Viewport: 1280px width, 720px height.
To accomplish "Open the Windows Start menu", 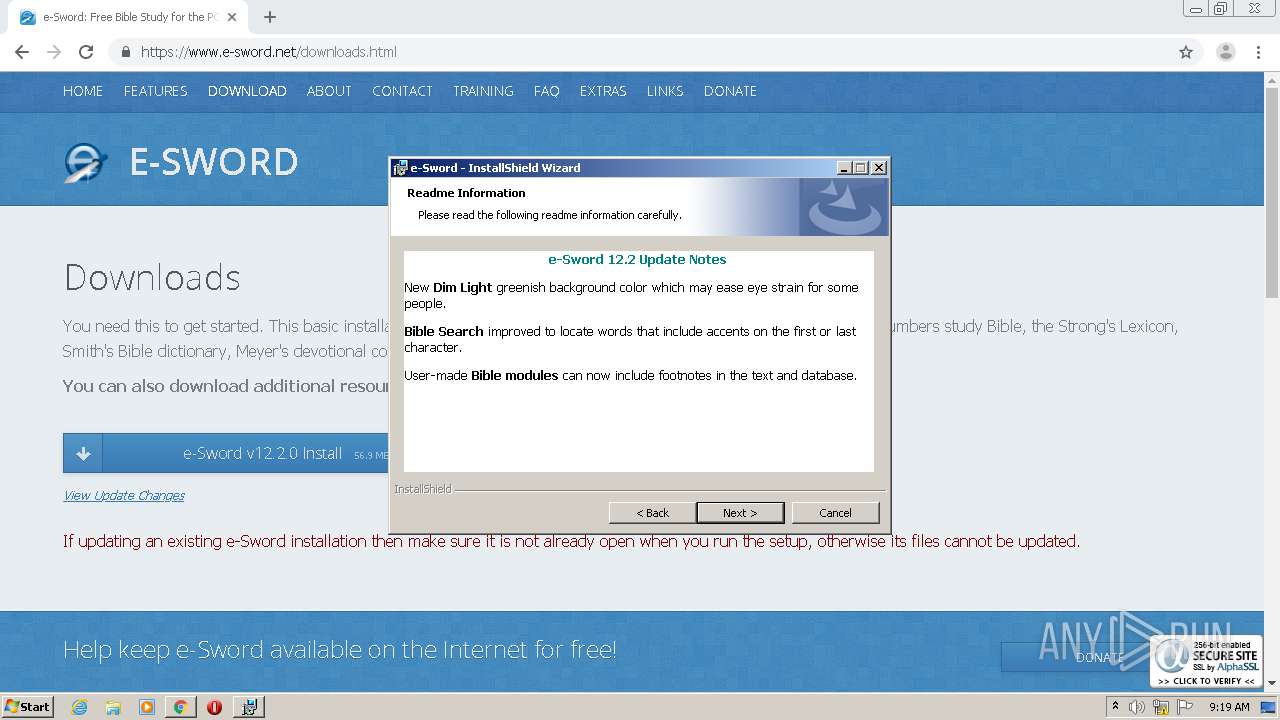I will click(x=28, y=706).
